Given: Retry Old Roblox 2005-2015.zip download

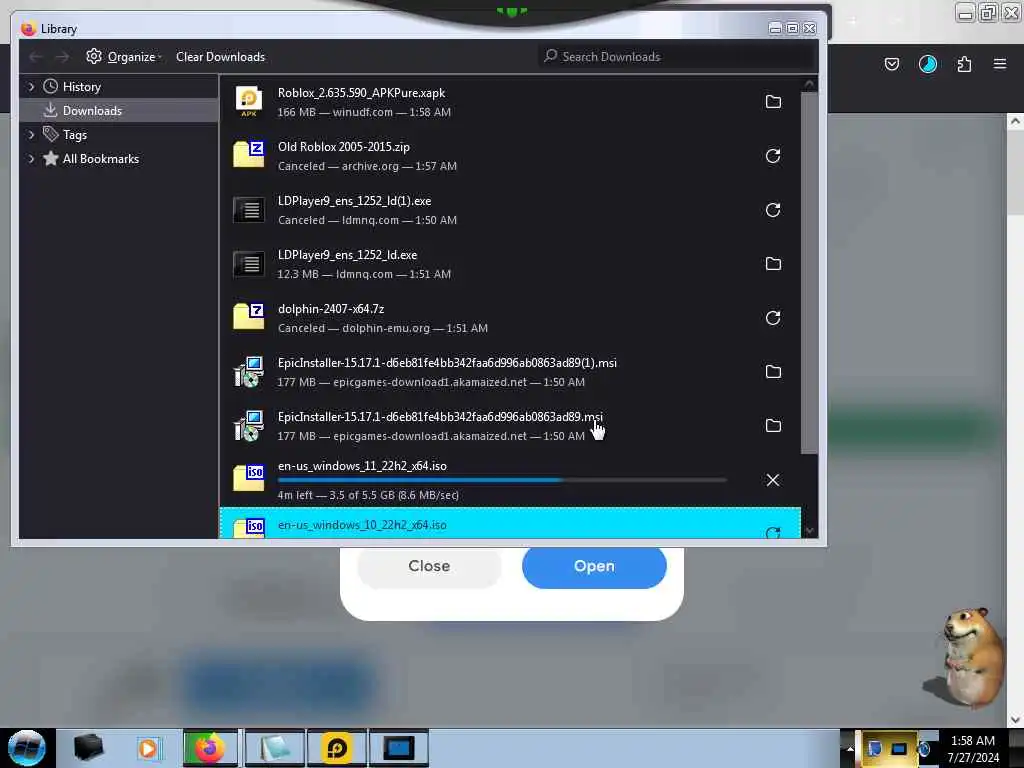Looking at the screenshot, I should click(773, 156).
